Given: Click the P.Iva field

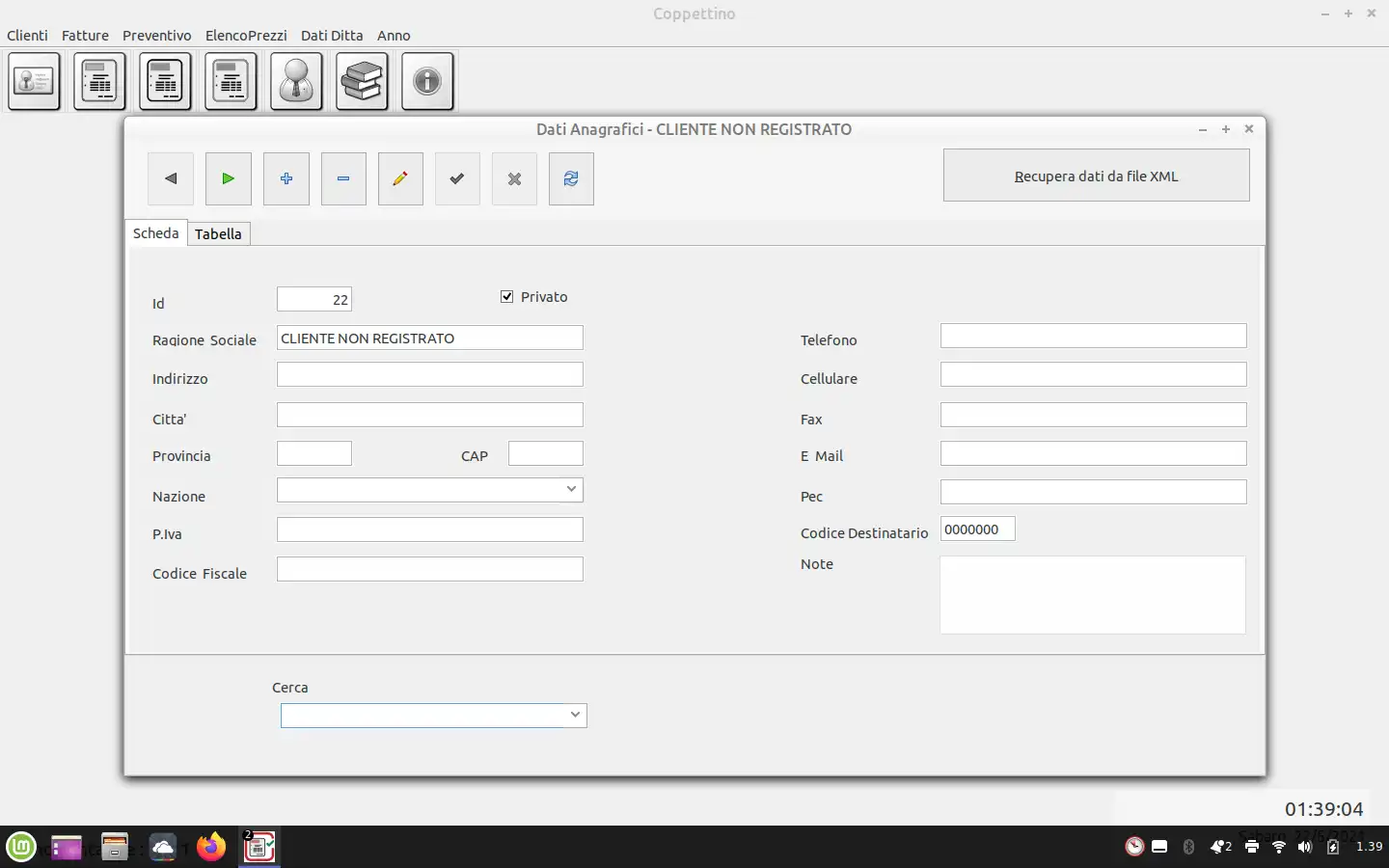Looking at the screenshot, I should pyautogui.click(x=430, y=529).
